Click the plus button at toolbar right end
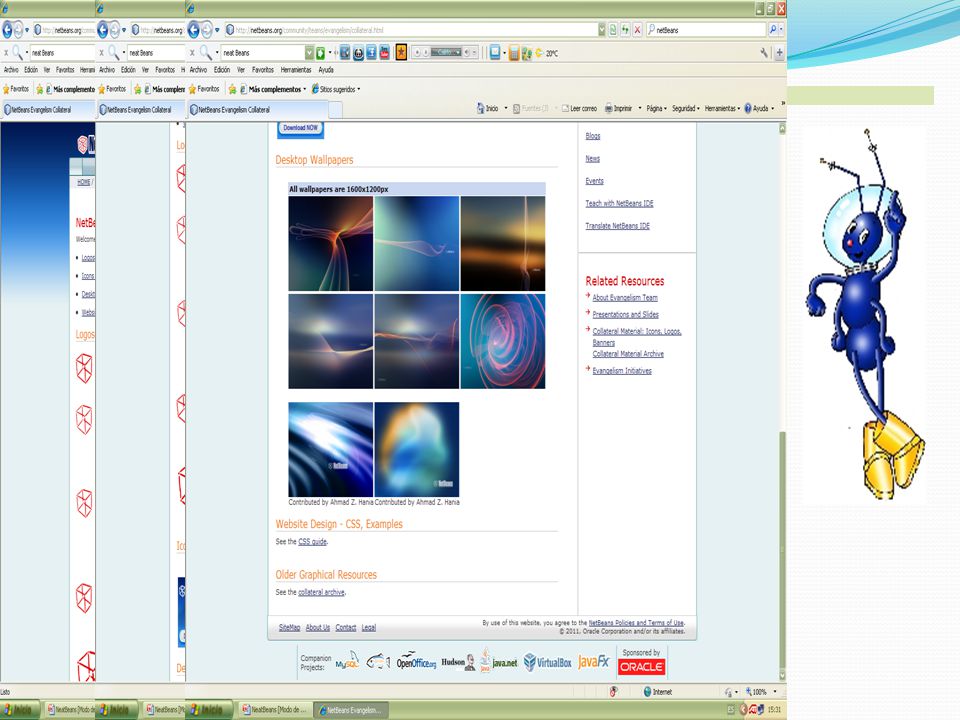 [x=779, y=53]
